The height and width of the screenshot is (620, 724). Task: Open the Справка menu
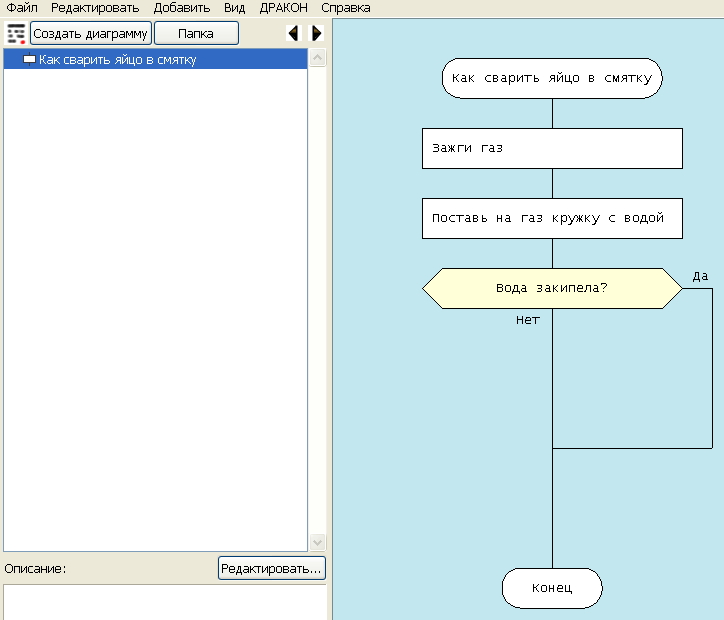(x=345, y=8)
